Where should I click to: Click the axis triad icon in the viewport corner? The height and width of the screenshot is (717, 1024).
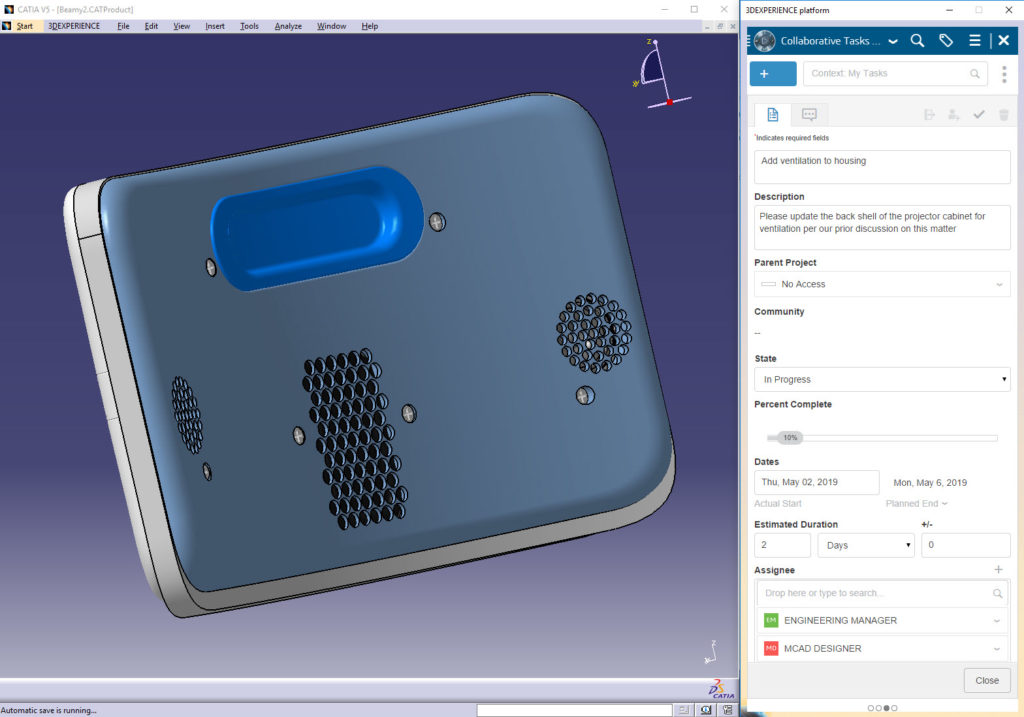[711, 652]
